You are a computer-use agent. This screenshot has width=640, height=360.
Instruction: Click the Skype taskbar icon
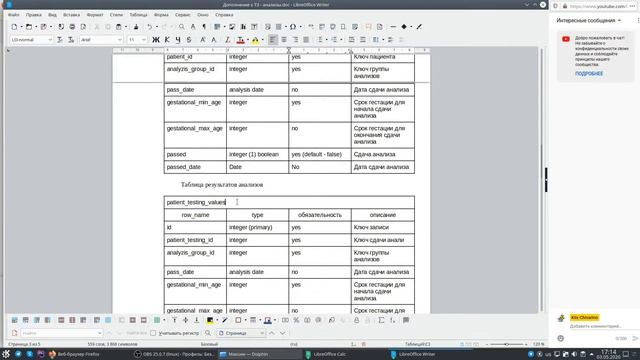[29, 354]
